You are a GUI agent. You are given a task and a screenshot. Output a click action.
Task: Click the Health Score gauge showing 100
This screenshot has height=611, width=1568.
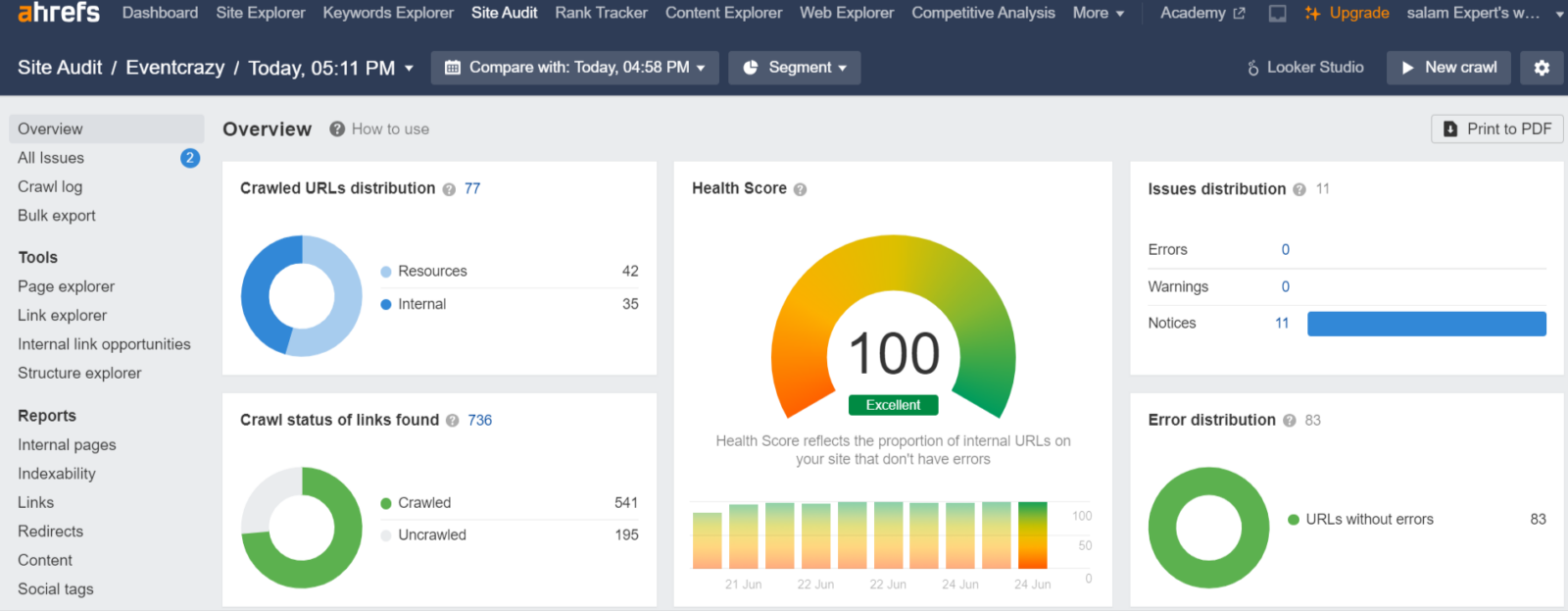[x=894, y=329]
